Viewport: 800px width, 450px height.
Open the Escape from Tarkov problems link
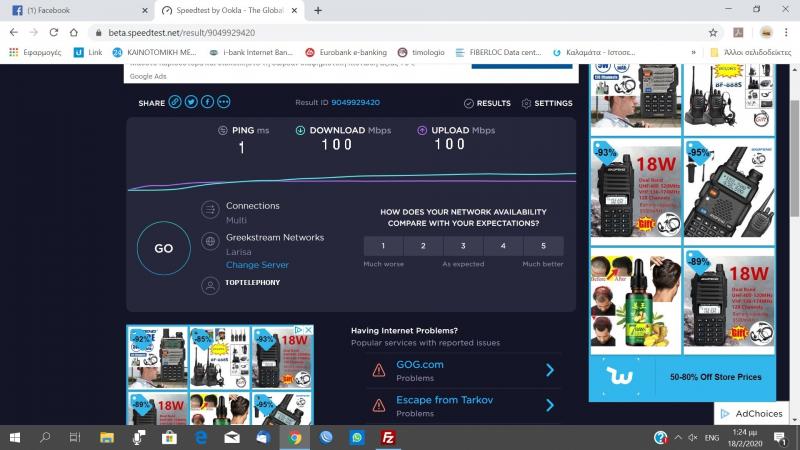tap(444, 400)
